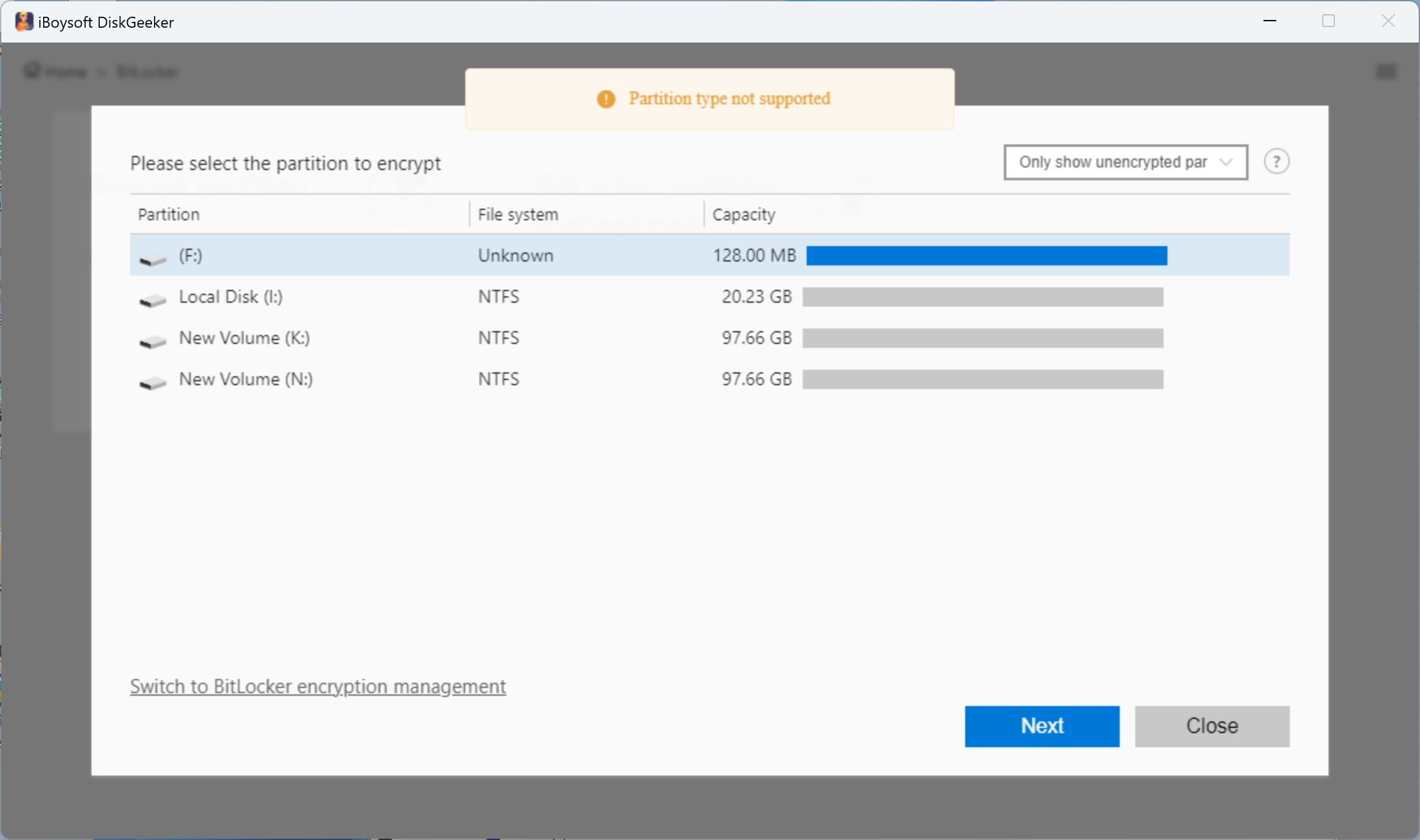Click the Local Disk (I:) drive icon

coord(153,300)
